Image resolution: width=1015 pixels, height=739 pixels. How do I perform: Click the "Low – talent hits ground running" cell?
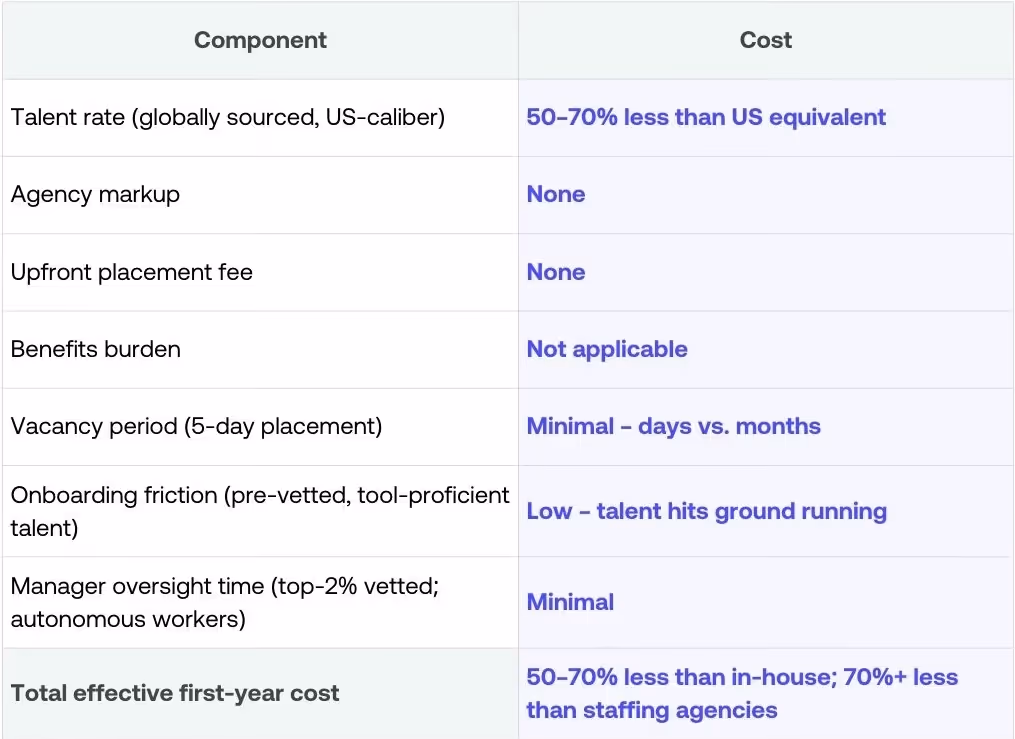[706, 511]
